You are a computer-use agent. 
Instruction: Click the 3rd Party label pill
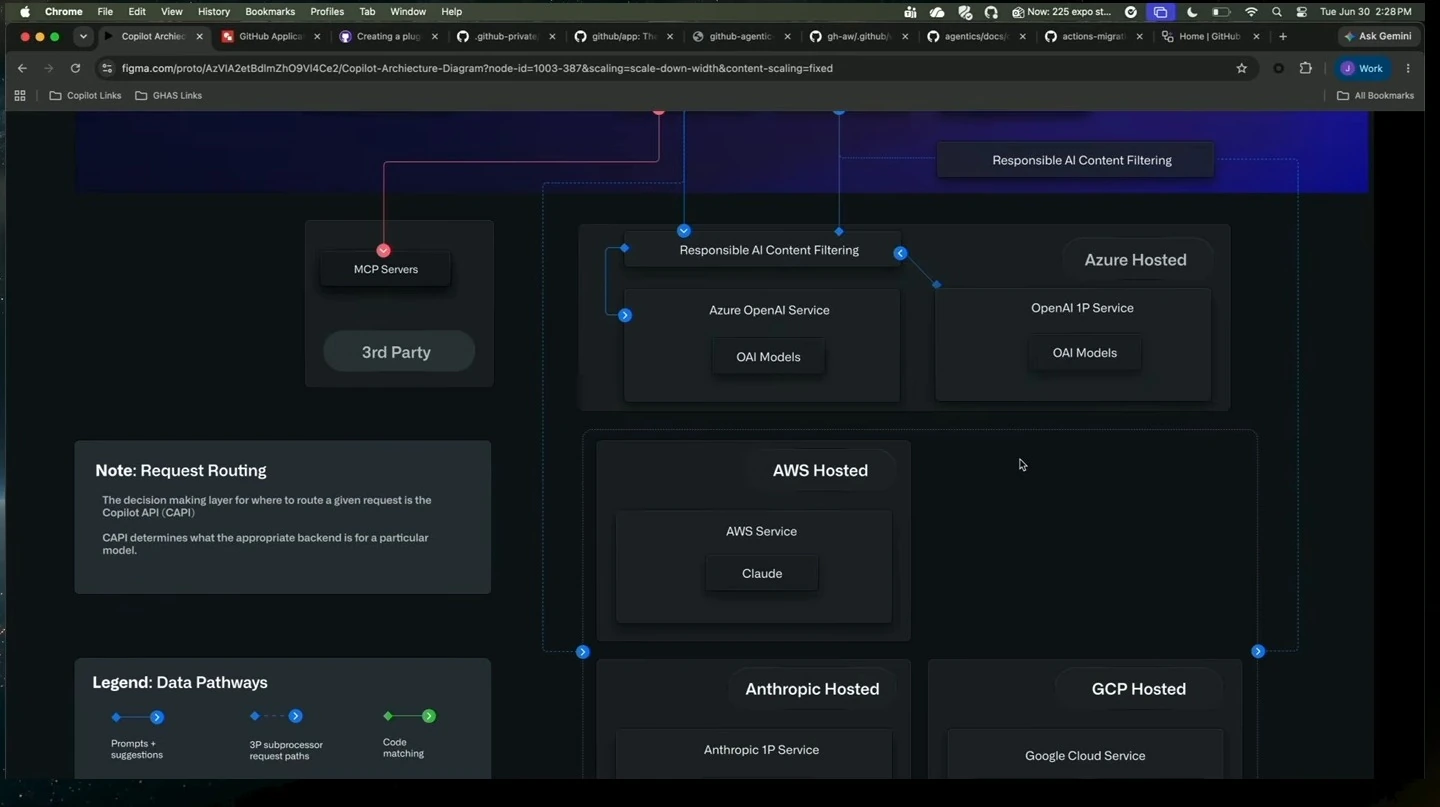pos(398,352)
